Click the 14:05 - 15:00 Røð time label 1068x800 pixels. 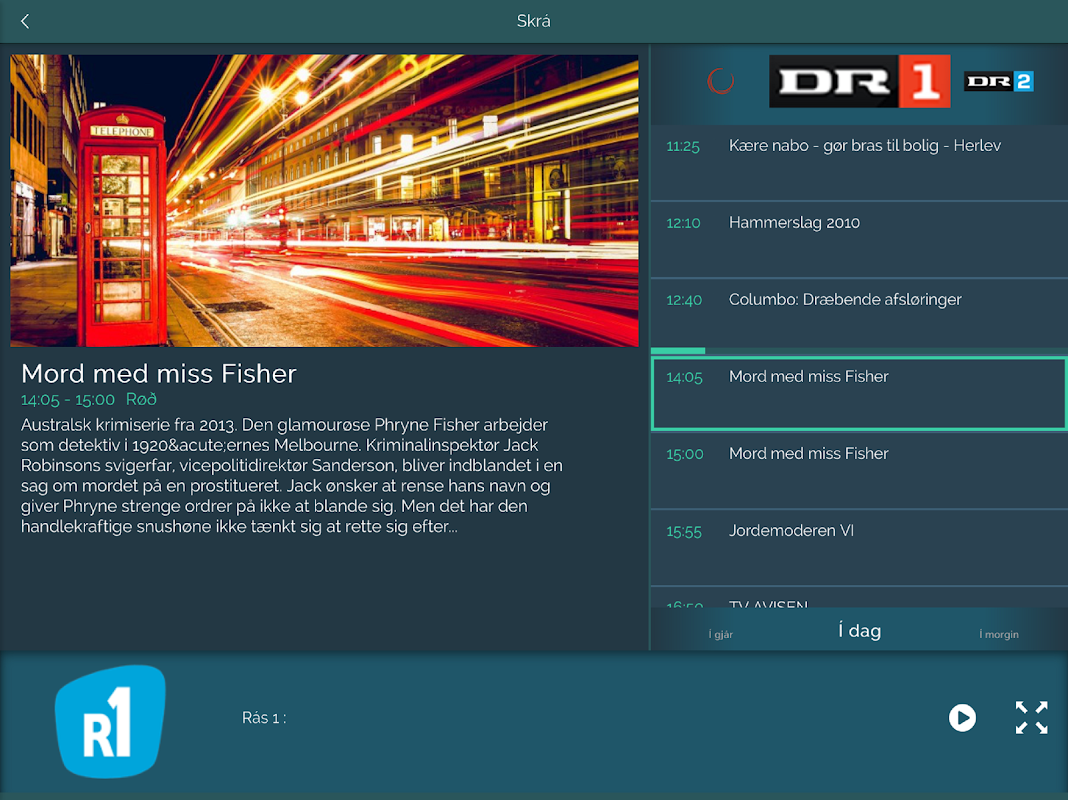pyautogui.click(x=89, y=400)
